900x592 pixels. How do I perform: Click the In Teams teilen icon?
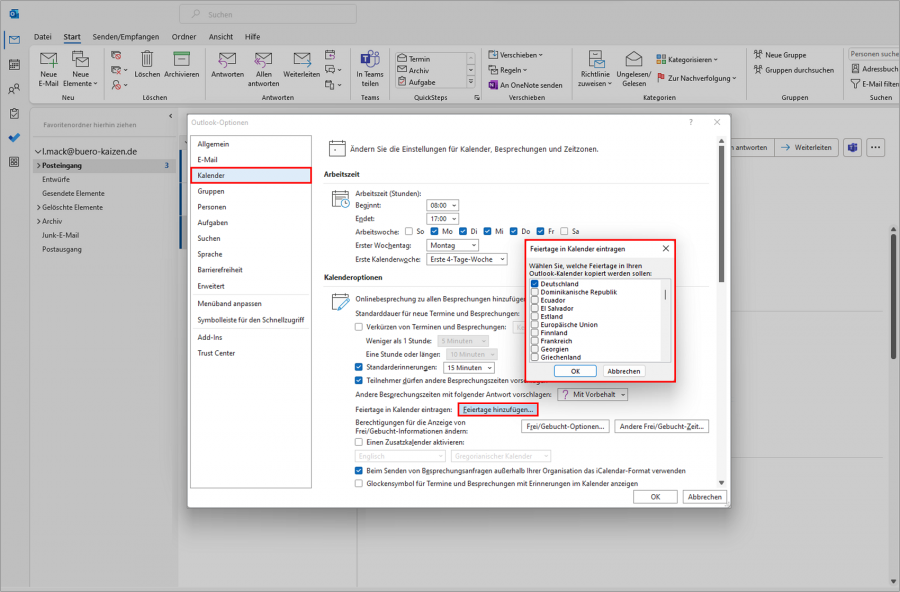pos(370,66)
